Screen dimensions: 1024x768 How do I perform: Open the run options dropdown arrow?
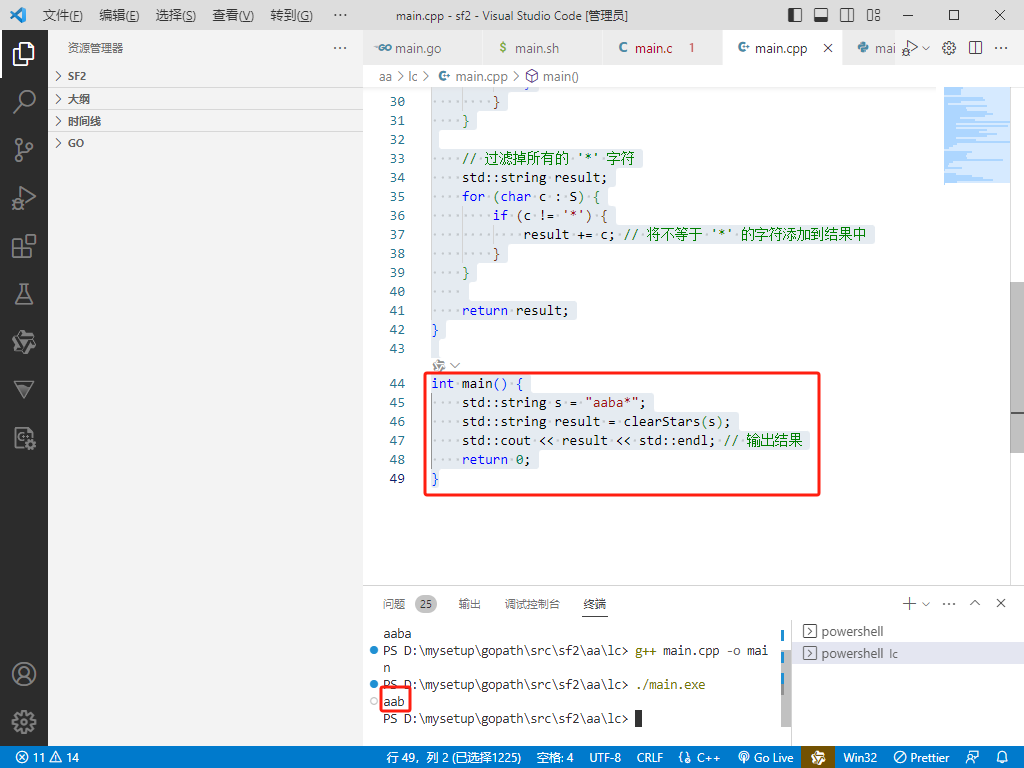point(926,48)
